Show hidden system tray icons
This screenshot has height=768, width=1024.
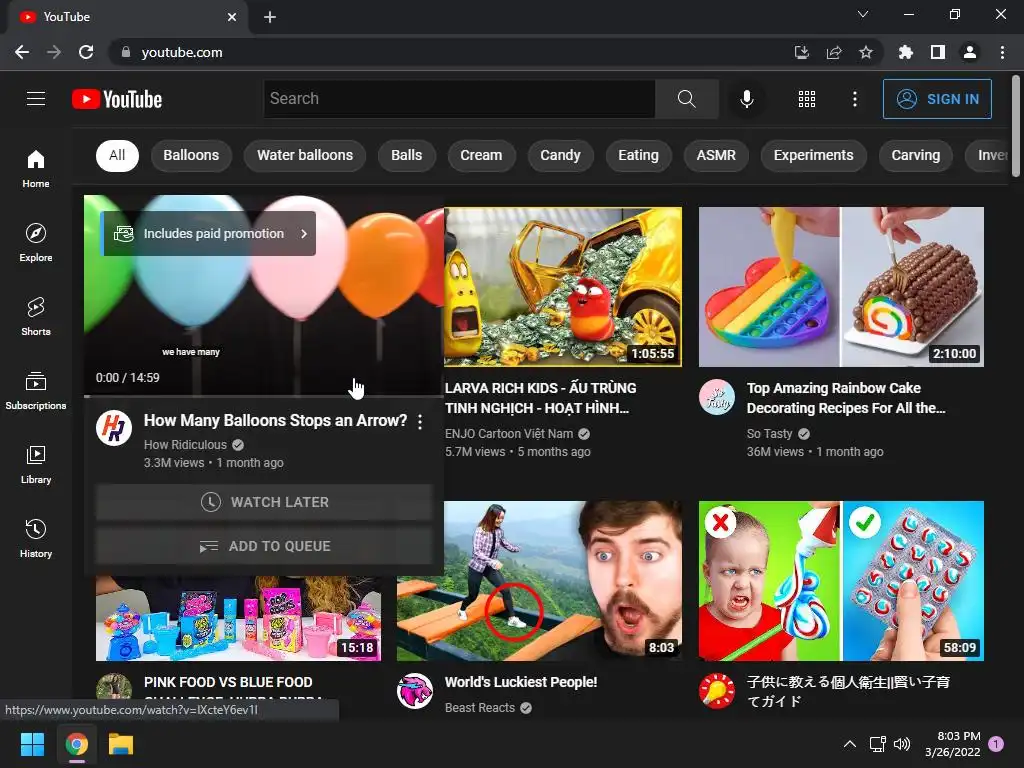click(850, 744)
